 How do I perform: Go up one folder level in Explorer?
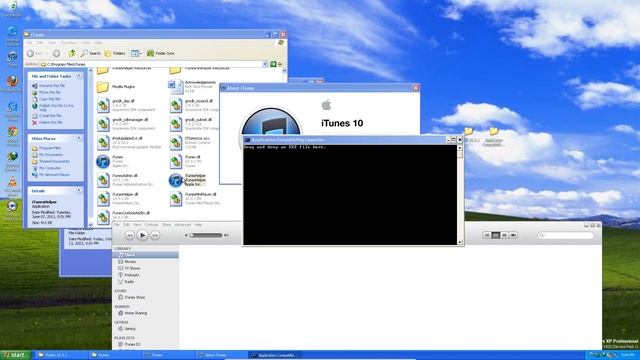[72, 53]
